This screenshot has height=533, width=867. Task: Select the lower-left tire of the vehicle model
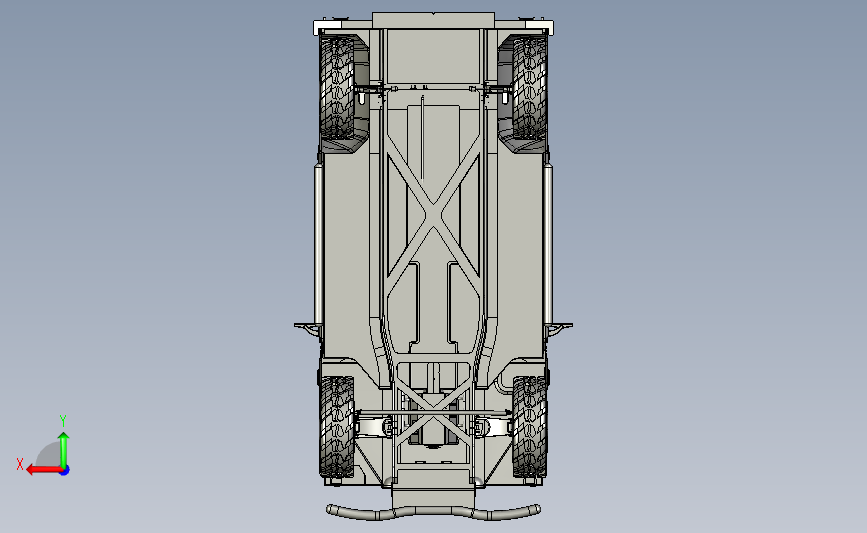pyautogui.click(x=337, y=426)
